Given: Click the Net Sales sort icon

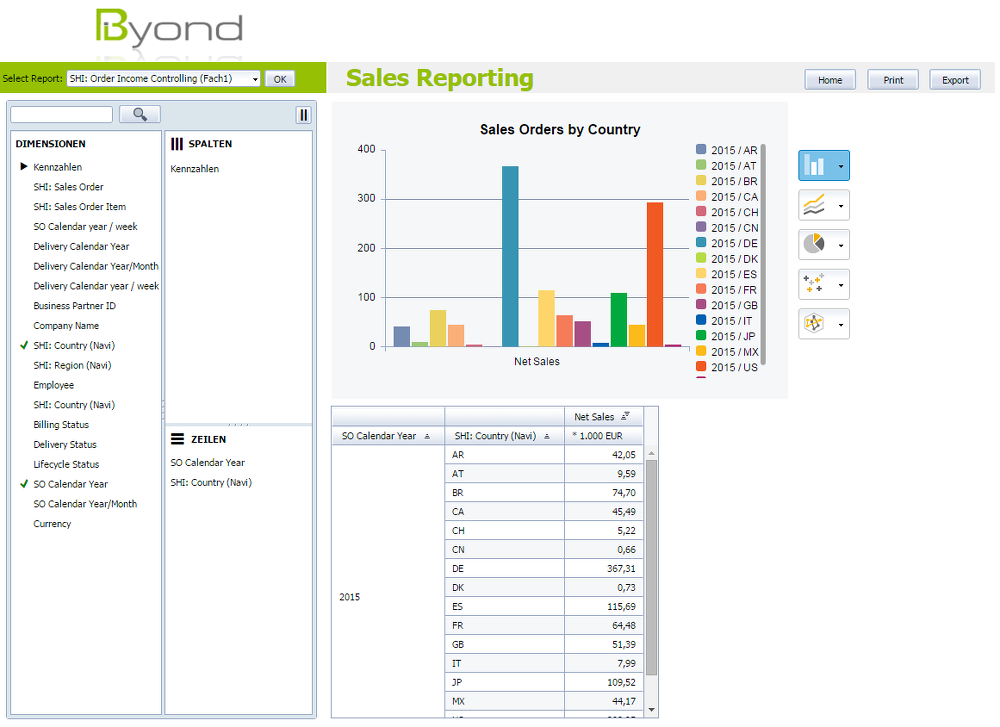Looking at the screenshot, I should [625, 417].
